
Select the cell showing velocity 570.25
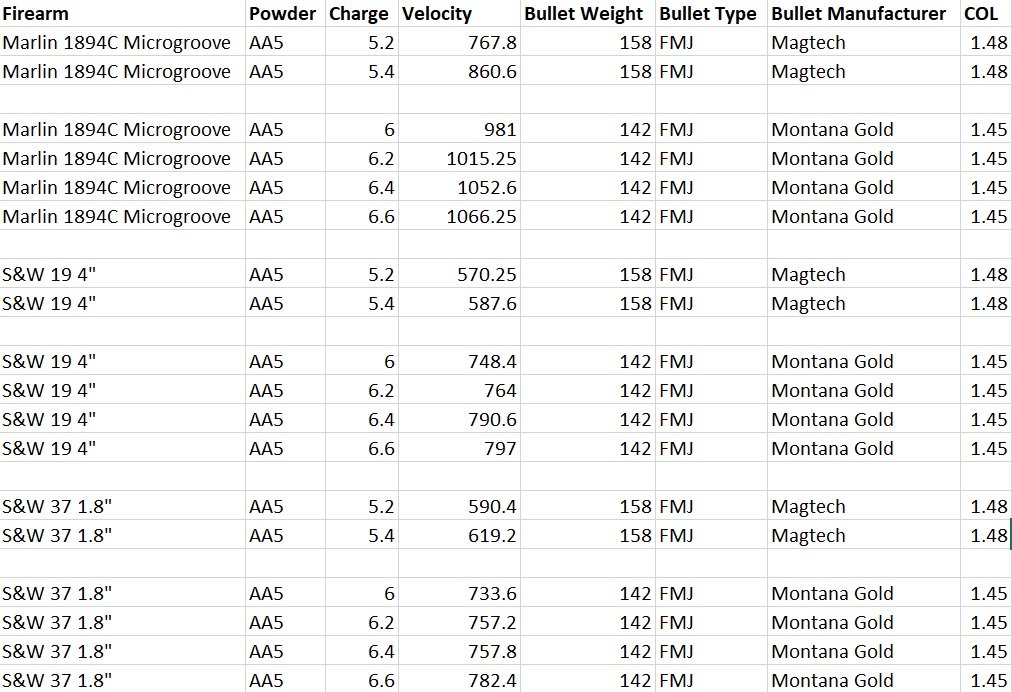point(459,274)
